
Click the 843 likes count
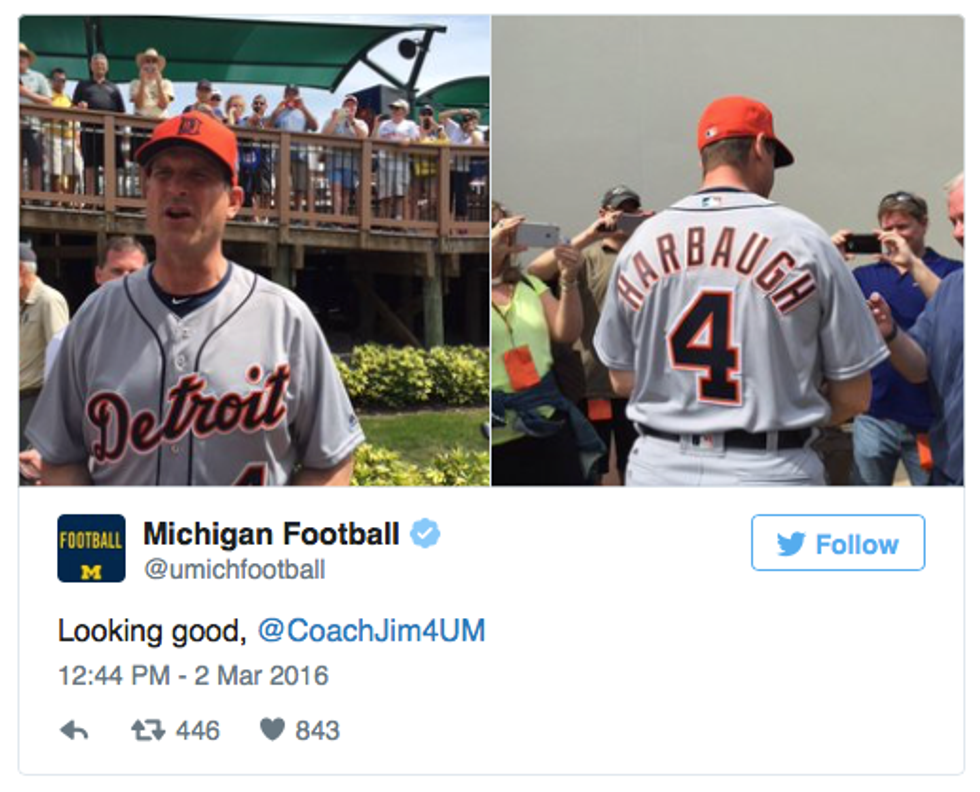point(317,730)
